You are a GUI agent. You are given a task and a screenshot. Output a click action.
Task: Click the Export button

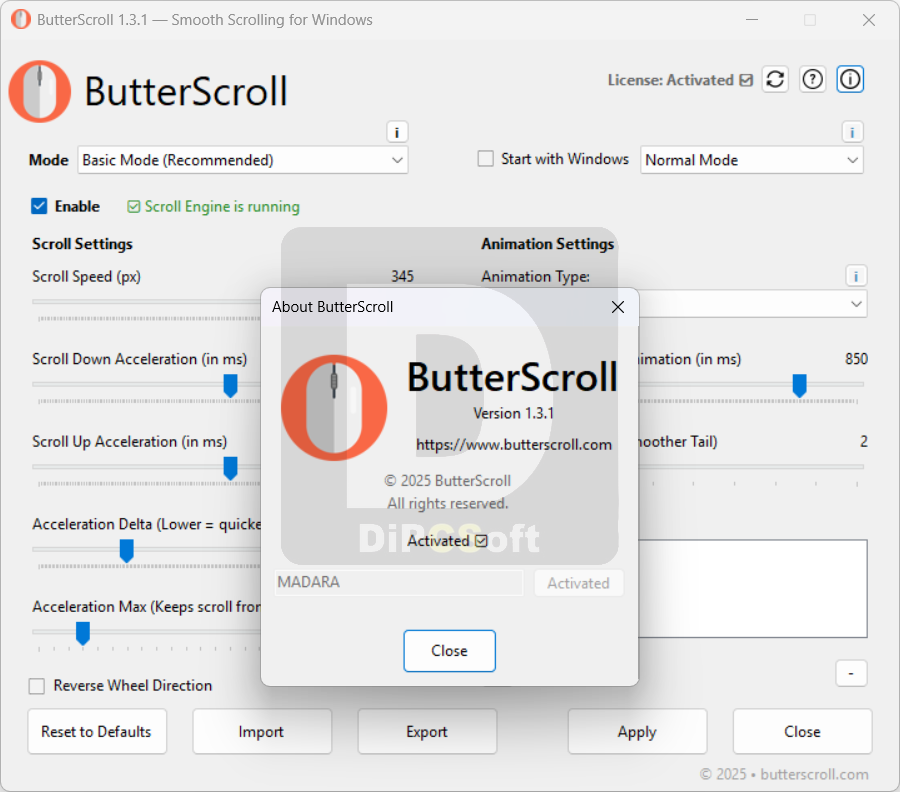coord(427,732)
